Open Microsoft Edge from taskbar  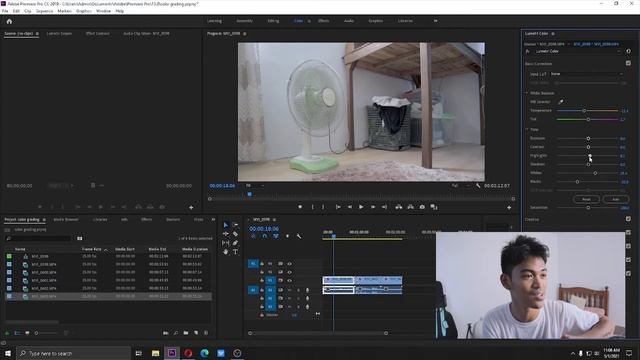tap(204, 353)
